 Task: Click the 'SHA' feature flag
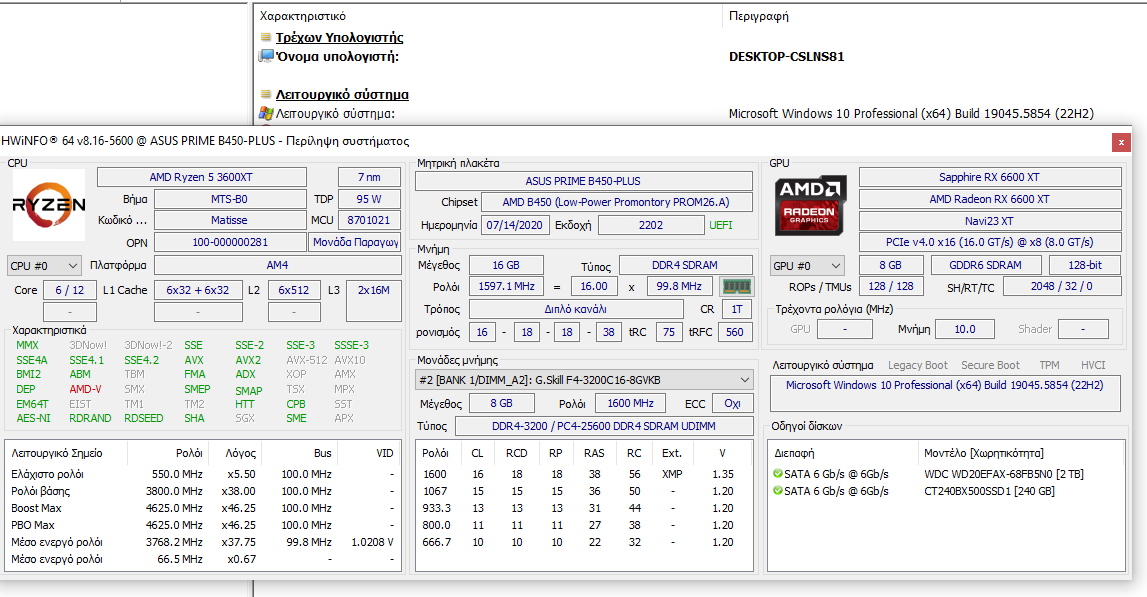194,418
